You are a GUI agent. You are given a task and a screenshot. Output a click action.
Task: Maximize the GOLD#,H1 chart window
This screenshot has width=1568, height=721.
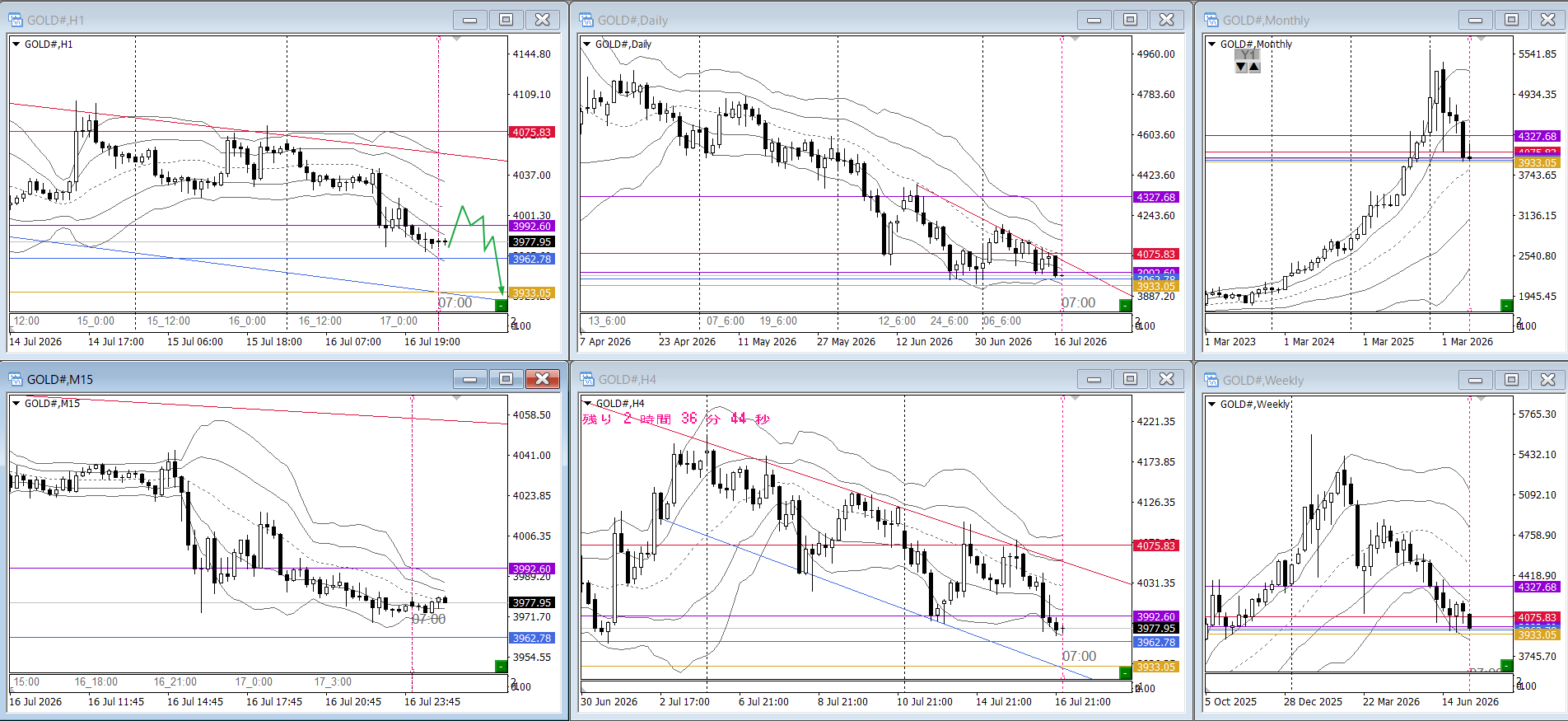pos(506,20)
